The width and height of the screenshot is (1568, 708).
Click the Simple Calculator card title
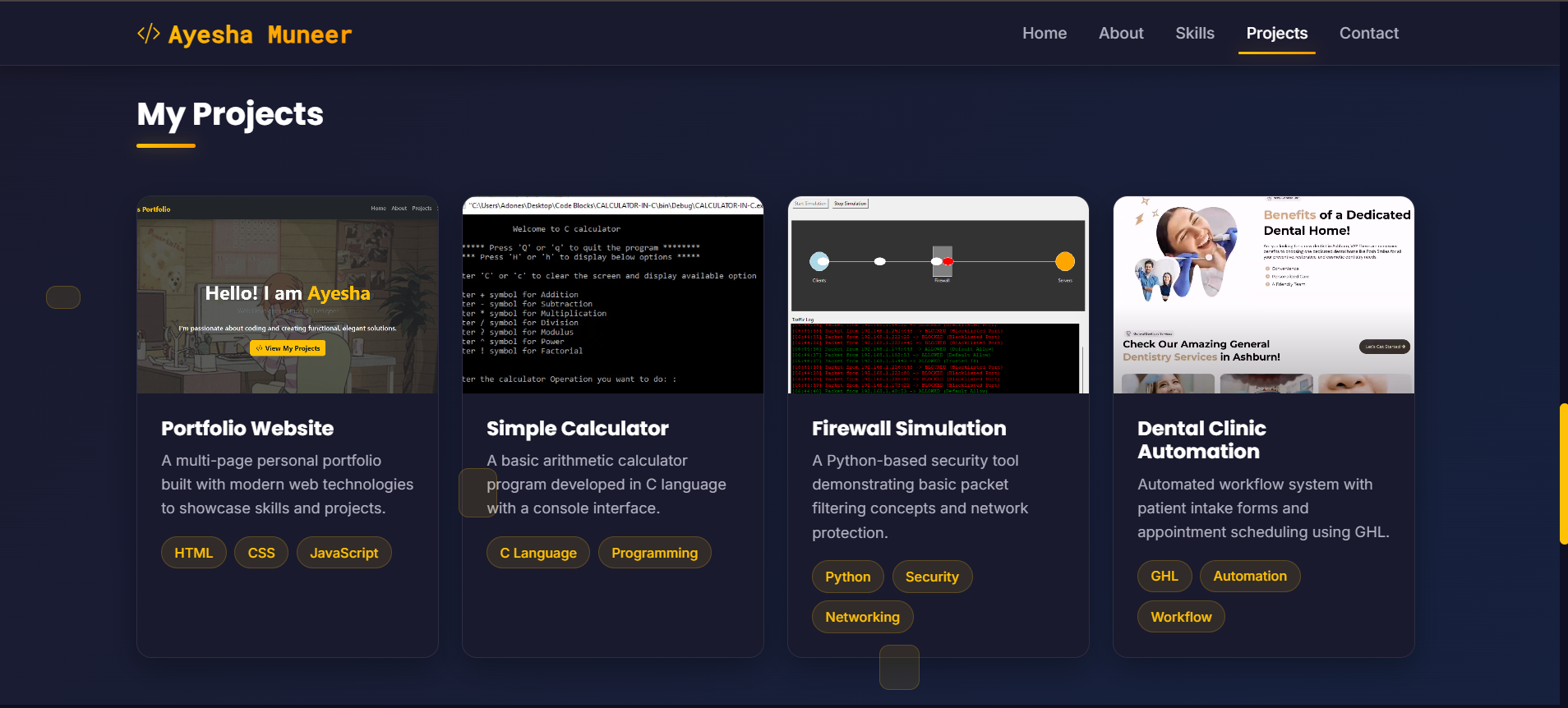click(578, 428)
